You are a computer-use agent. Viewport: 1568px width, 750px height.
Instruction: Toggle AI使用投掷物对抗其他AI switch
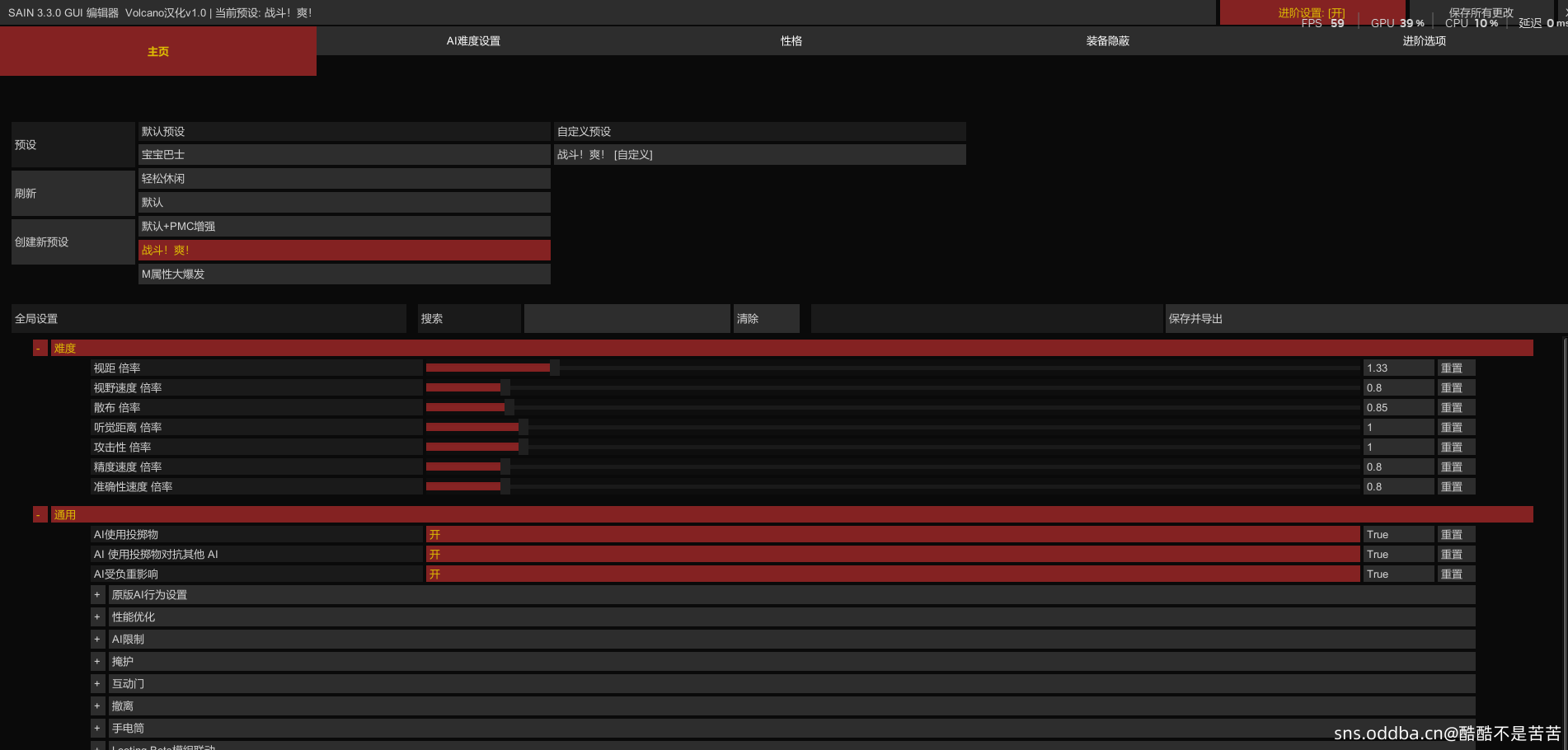coord(892,555)
